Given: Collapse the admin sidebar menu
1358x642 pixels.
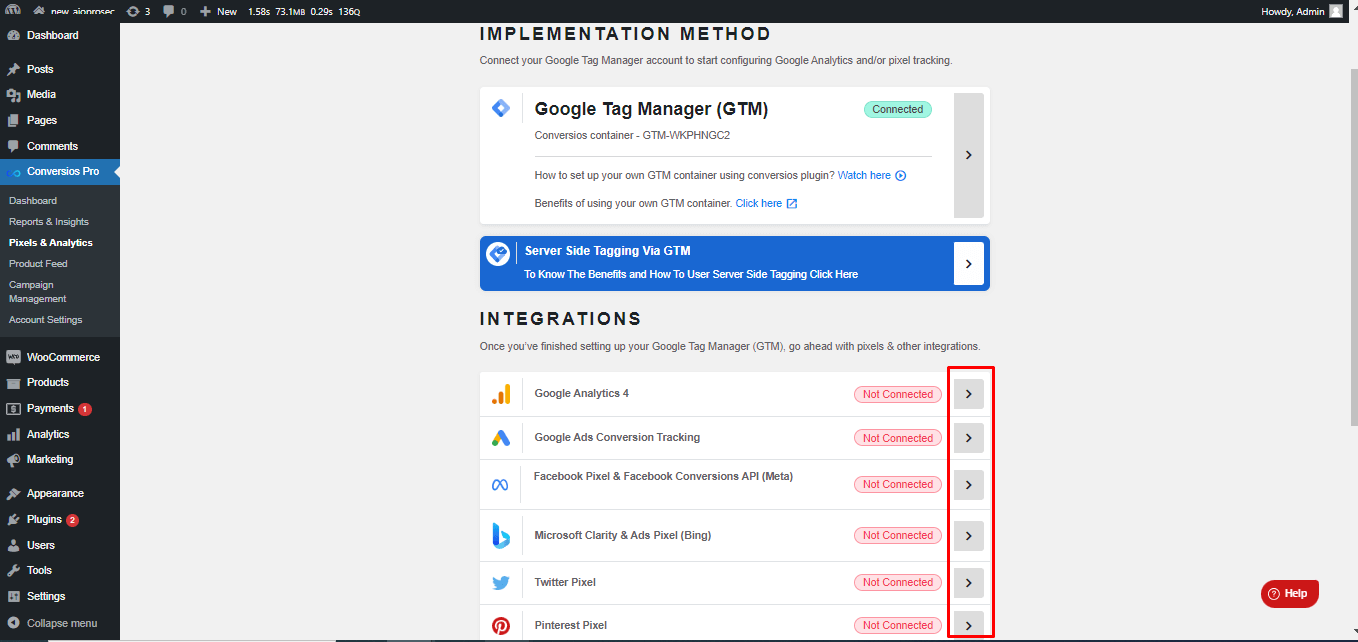Looking at the screenshot, I should tap(60, 623).
